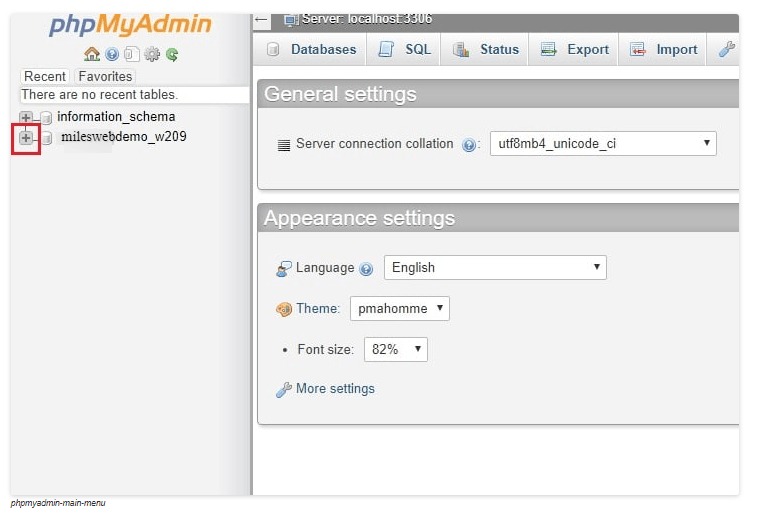The image size is (762, 514).
Task: Click the SQL tab icon
Action: pos(386,49)
